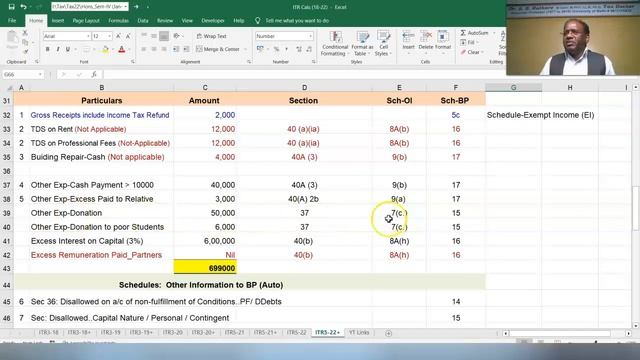Click the Insert Function fx button
The width and height of the screenshot is (640, 360).
(94, 74)
